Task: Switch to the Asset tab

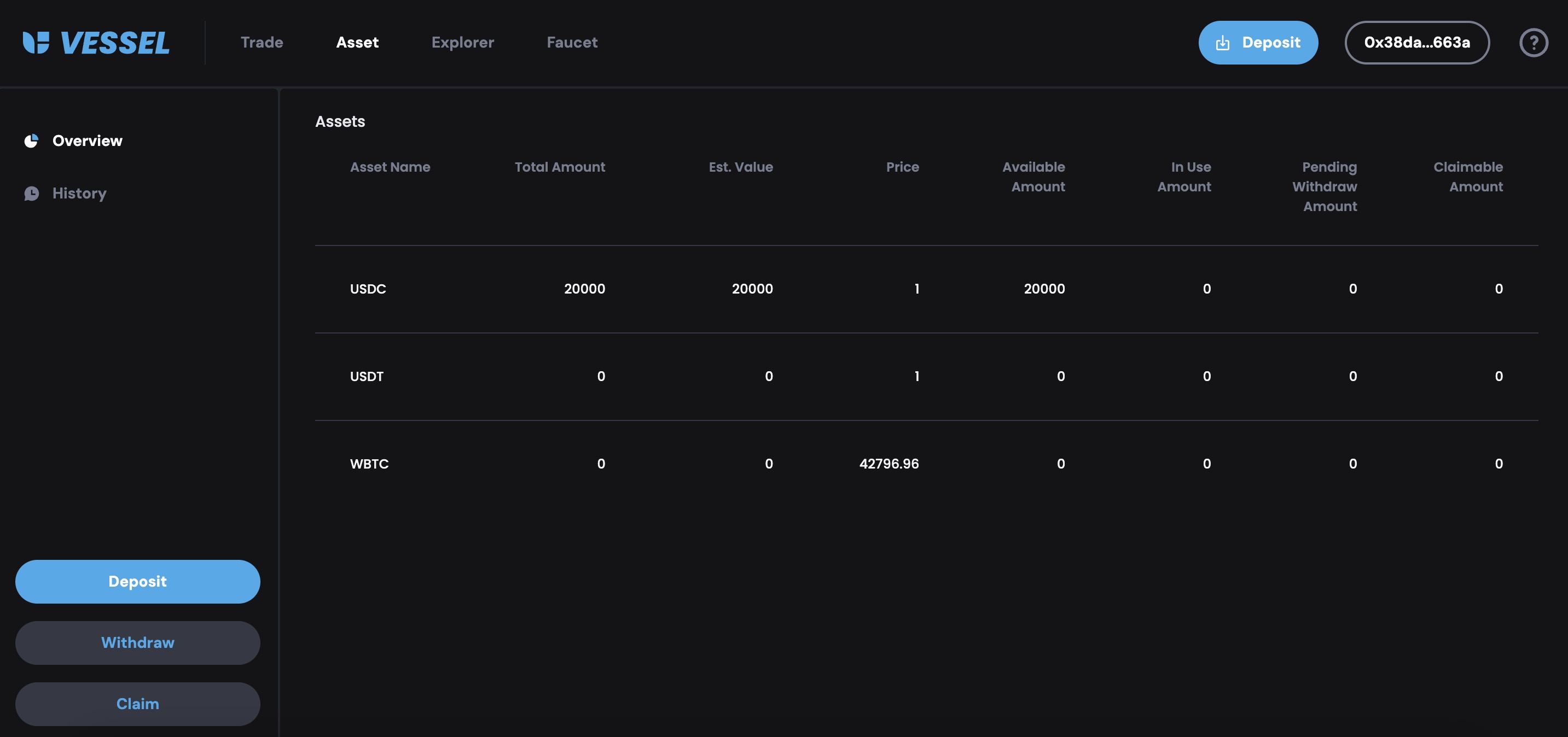Action: click(x=357, y=43)
